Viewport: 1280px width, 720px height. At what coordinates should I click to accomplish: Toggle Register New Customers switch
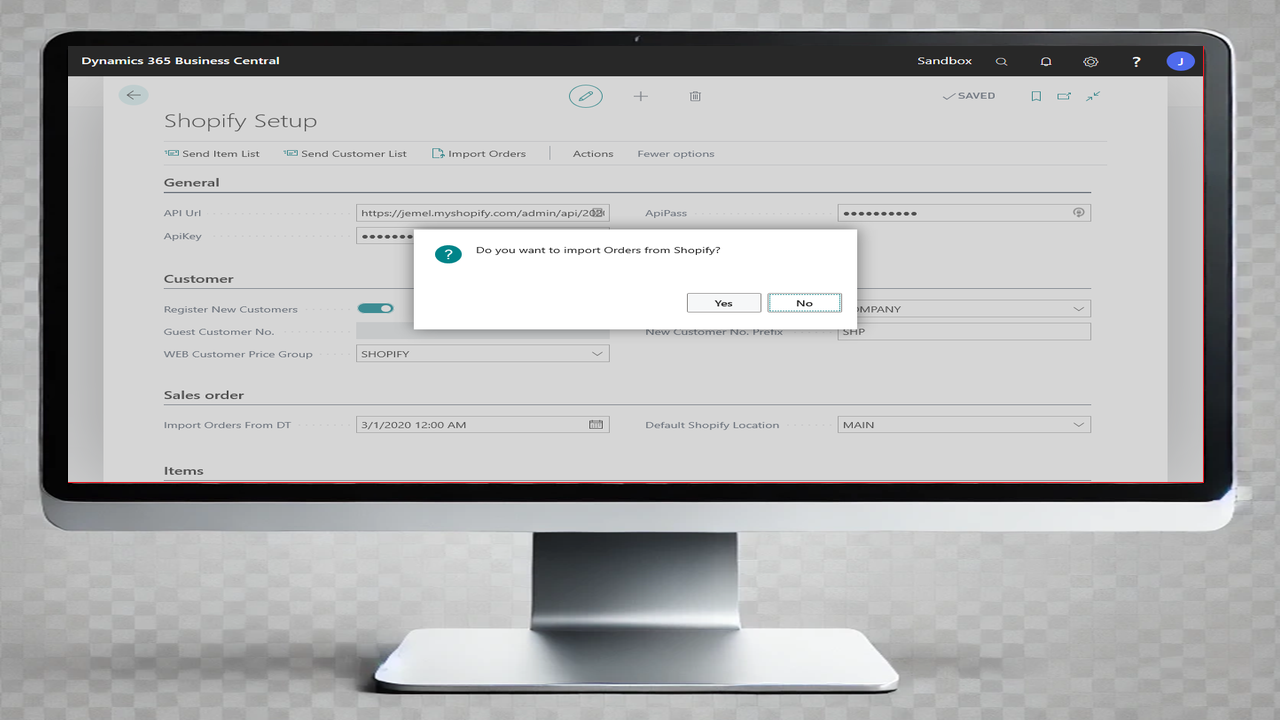pyautogui.click(x=376, y=309)
